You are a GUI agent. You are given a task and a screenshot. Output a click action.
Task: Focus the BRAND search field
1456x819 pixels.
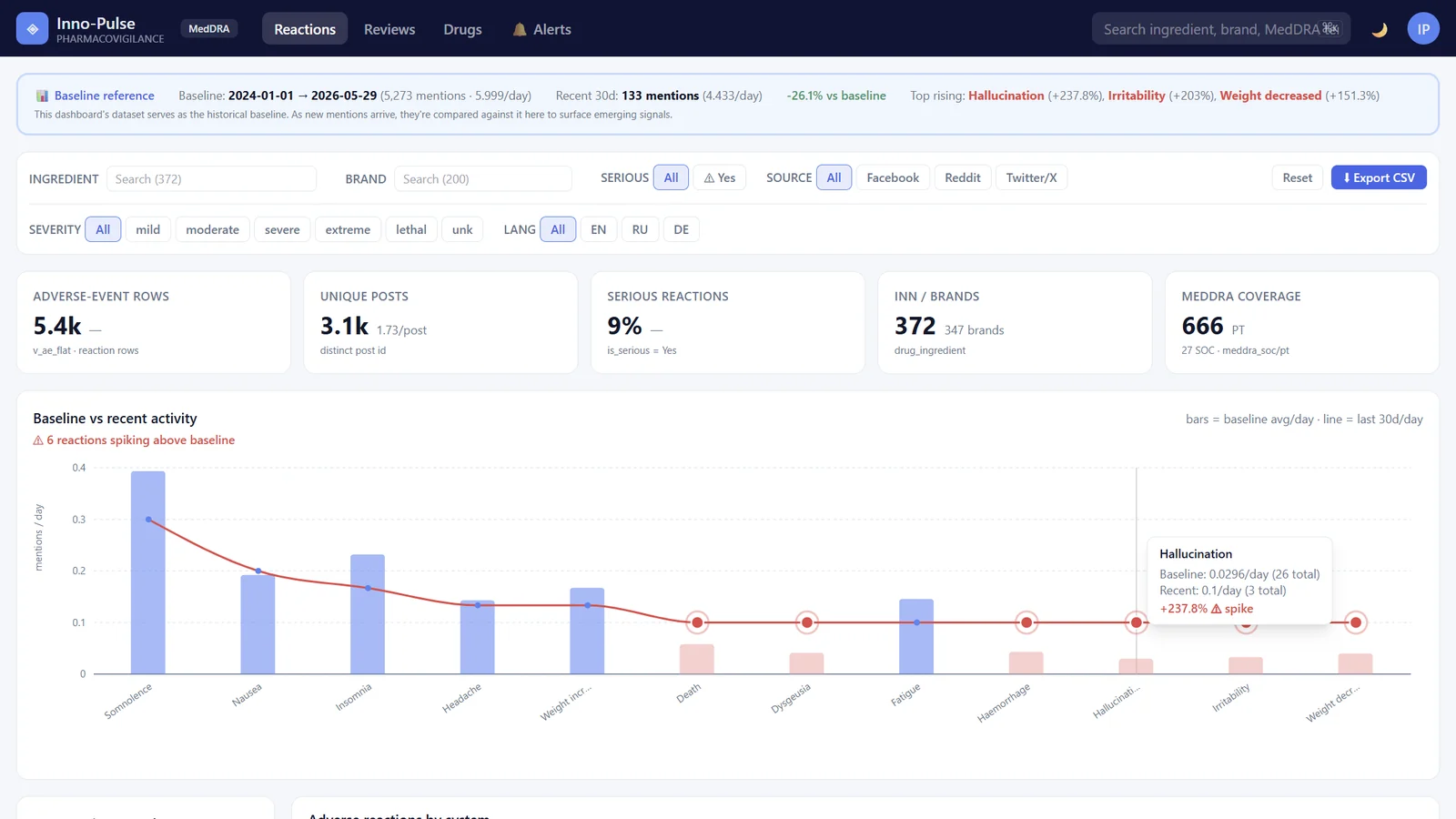(x=483, y=178)
